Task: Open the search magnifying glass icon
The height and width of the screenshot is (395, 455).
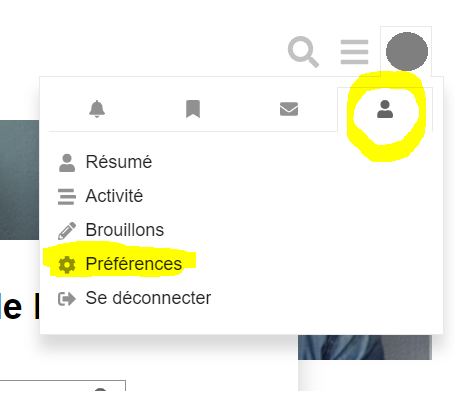Action: [303, 52]
